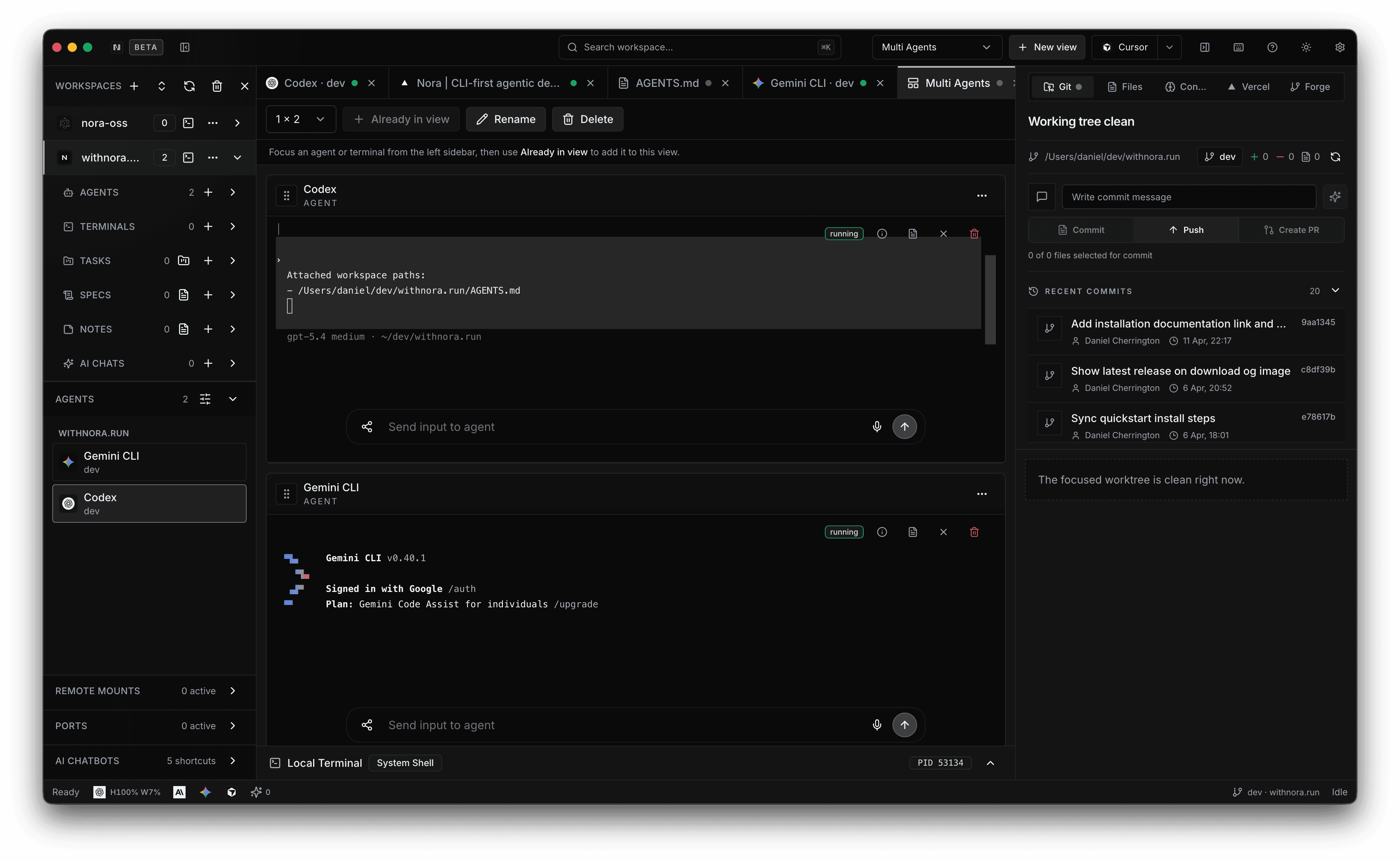This screenshot has width=1400, height=861.
Task: Toggle the right panel layout icon
Action: 1205,47
